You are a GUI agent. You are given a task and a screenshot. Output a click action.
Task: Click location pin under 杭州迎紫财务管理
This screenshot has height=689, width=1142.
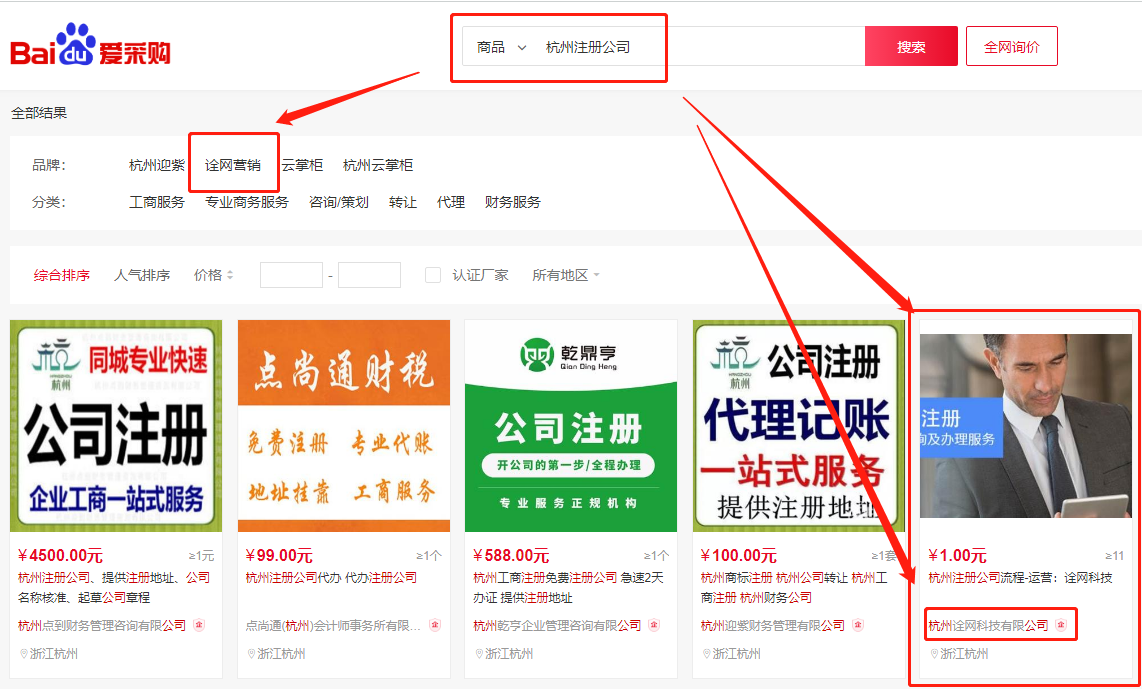706,654
